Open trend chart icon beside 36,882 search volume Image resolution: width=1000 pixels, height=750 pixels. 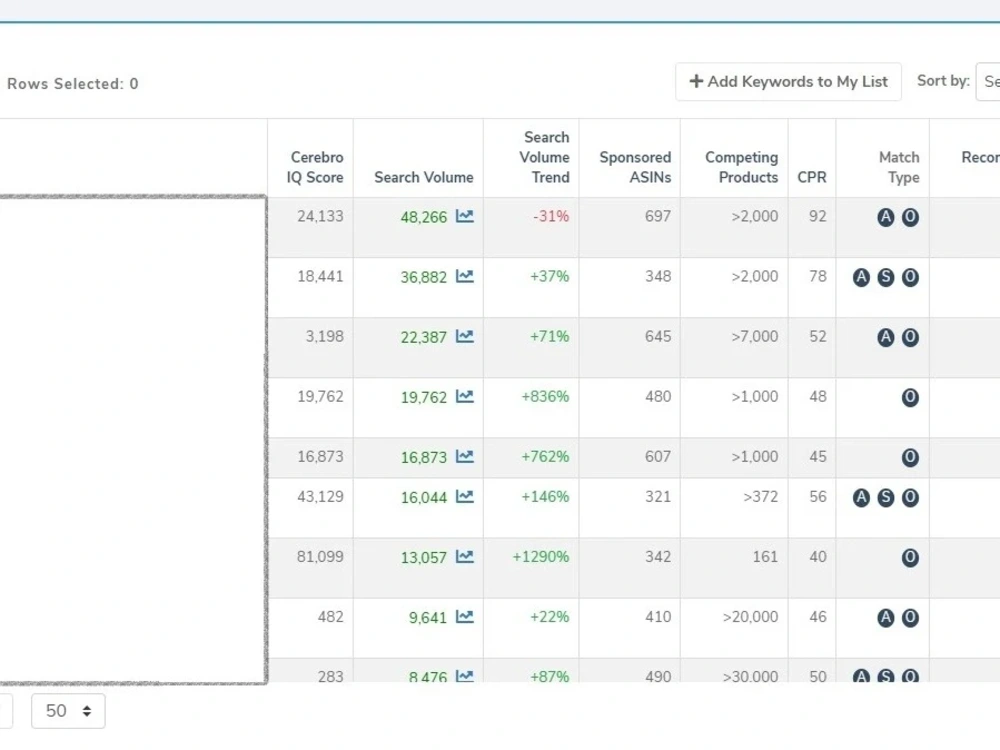pos(465,276)
